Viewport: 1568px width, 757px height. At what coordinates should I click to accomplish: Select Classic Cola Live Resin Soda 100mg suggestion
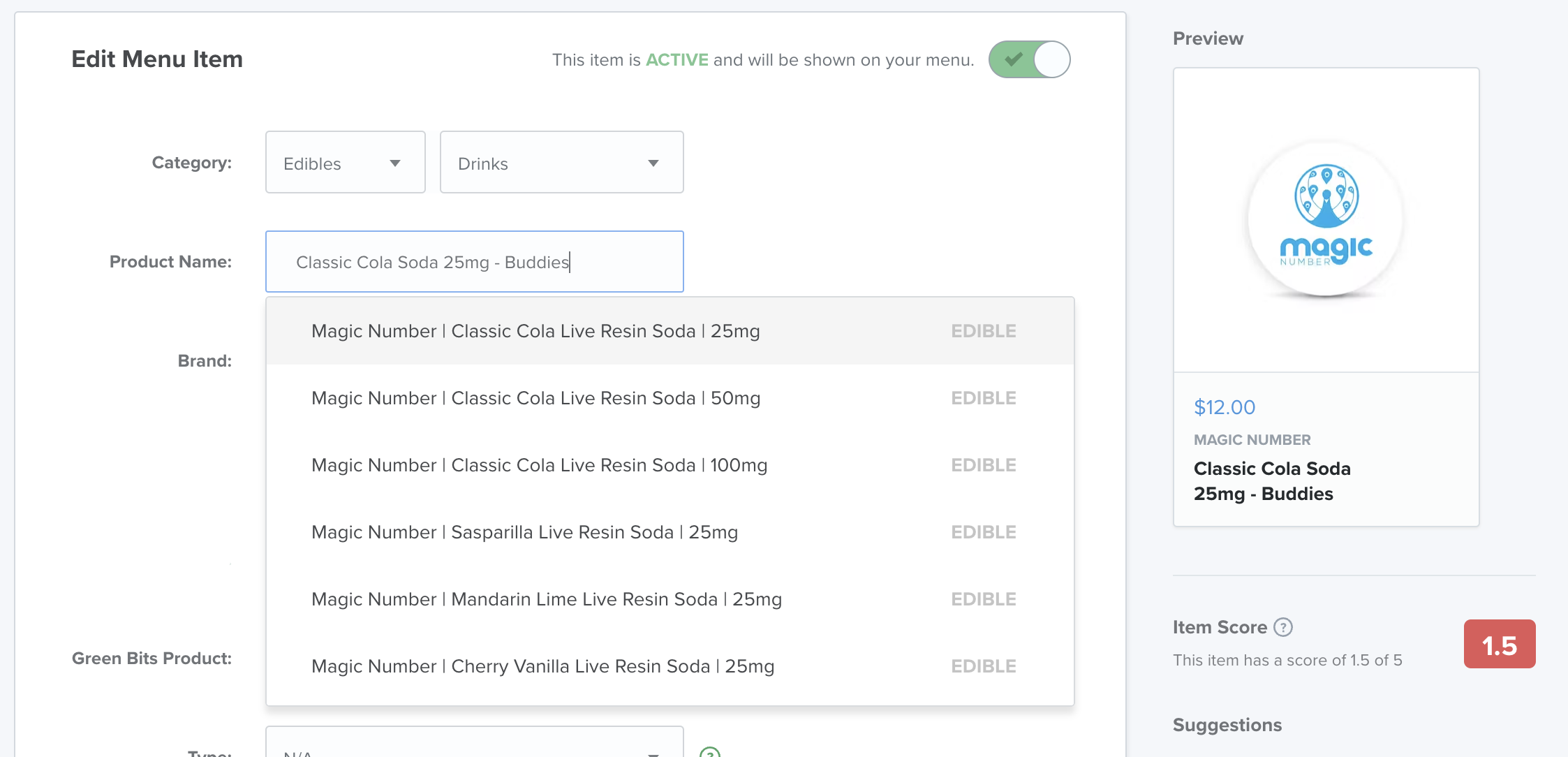point(670,465)
